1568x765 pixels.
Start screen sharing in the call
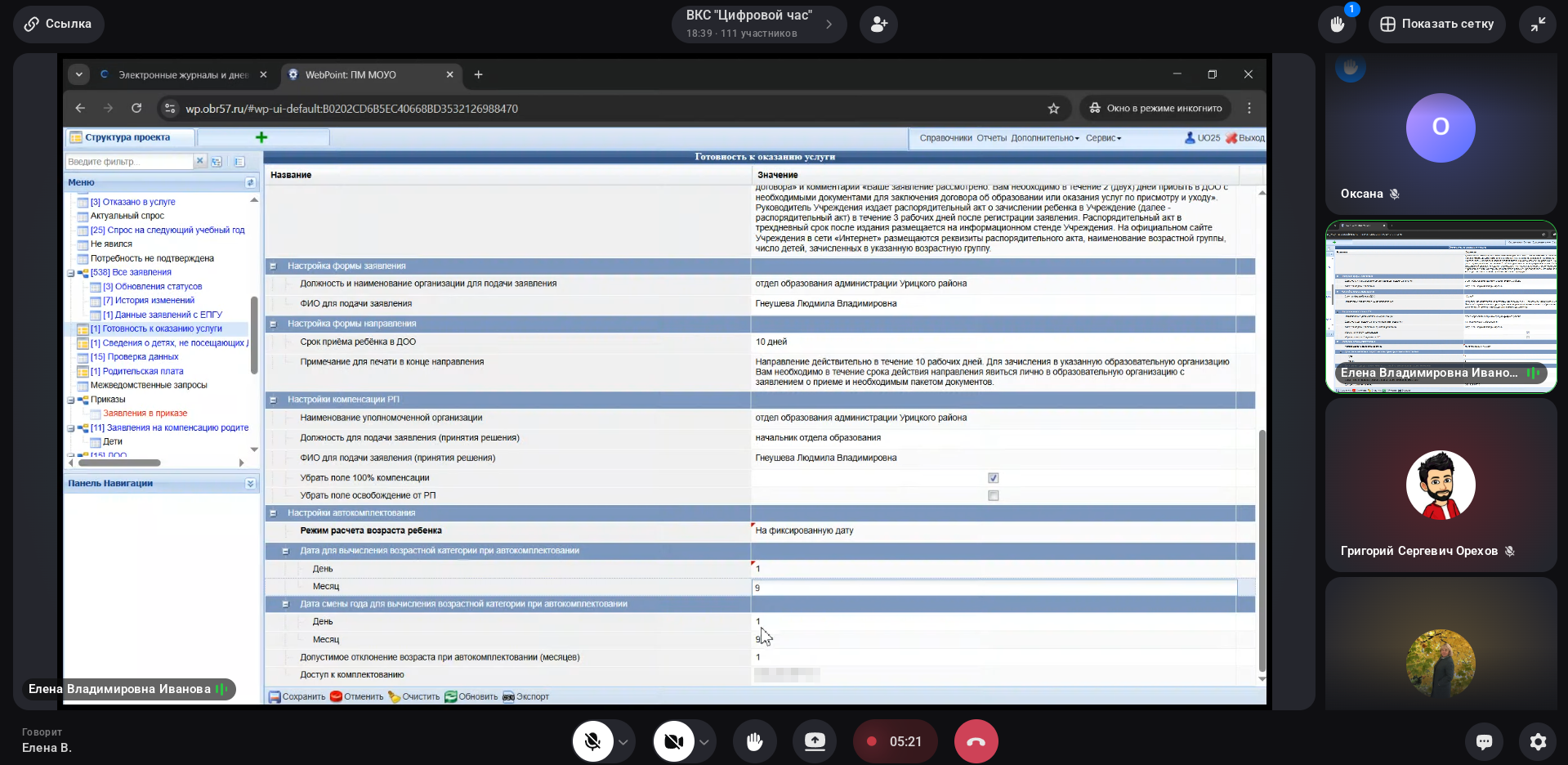[x=815, y=741]
